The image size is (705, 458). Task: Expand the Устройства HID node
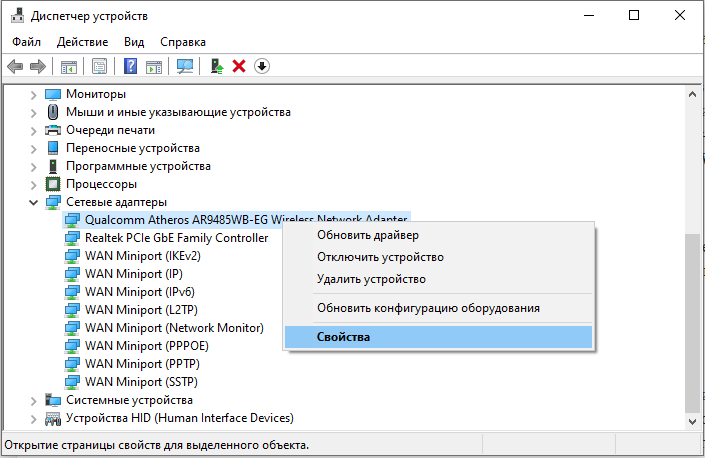pyautogui.click(x=33, y=419)
